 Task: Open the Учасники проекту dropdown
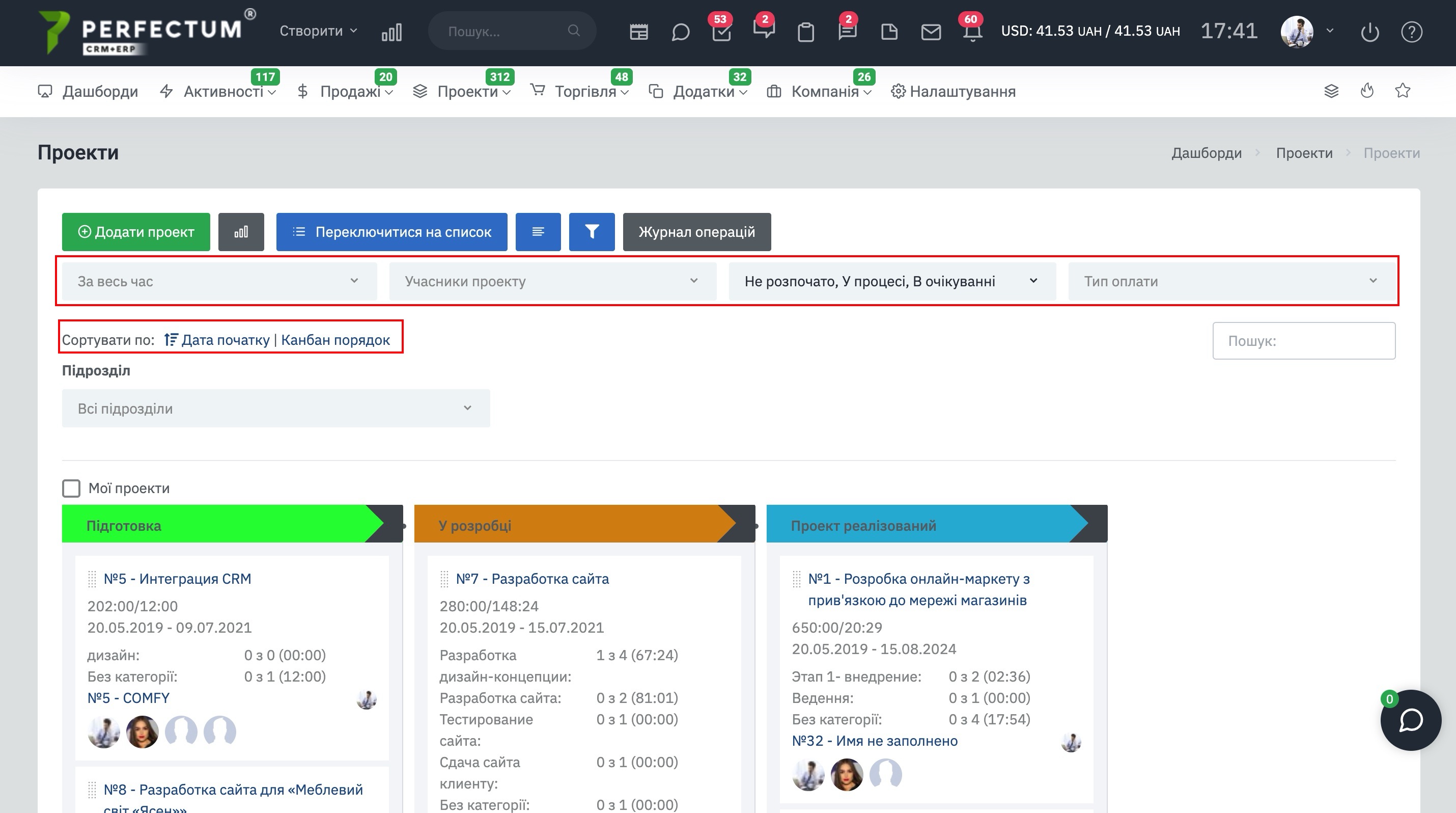pyautogui.click(x=553, y=281)
